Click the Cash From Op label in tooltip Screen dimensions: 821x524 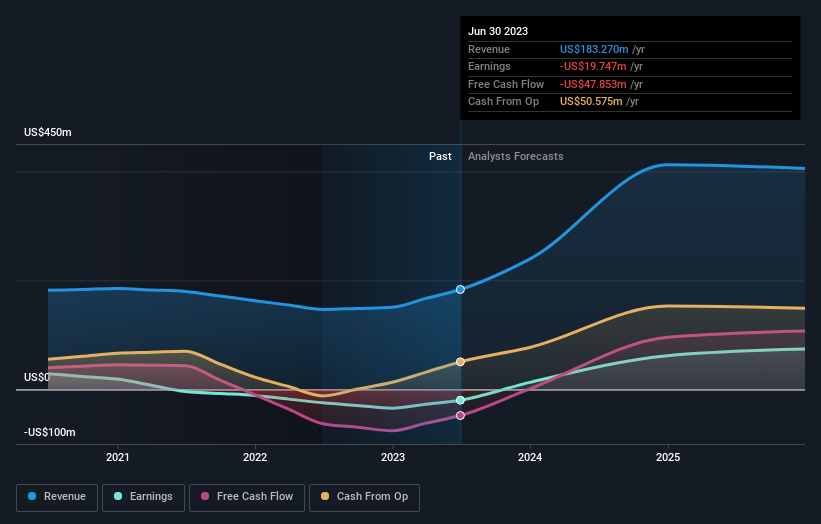pos(503,102)
